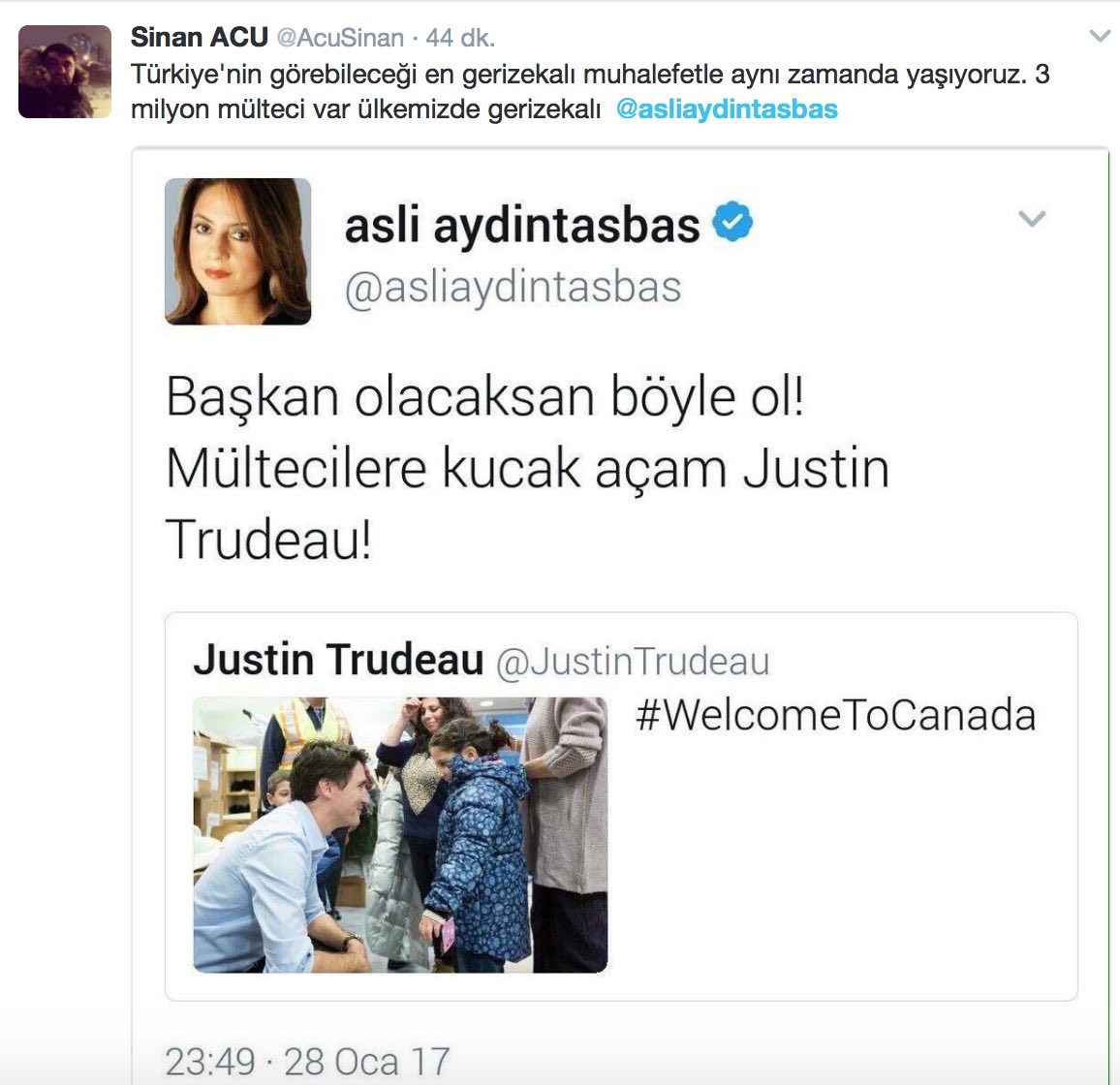The image size is (1120, 1085).
Task: Click the #WelcomeToCanada hashtag
Action: pos(836,715)
